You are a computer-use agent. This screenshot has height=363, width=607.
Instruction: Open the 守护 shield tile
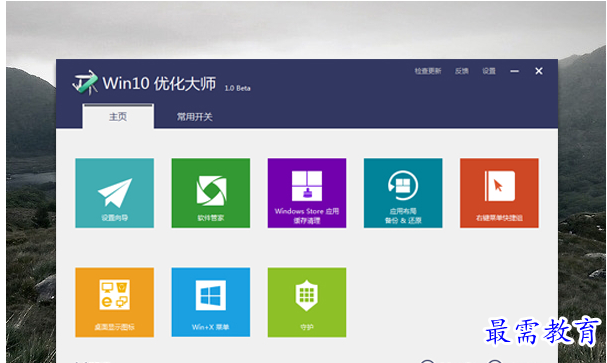click(307, 302)
